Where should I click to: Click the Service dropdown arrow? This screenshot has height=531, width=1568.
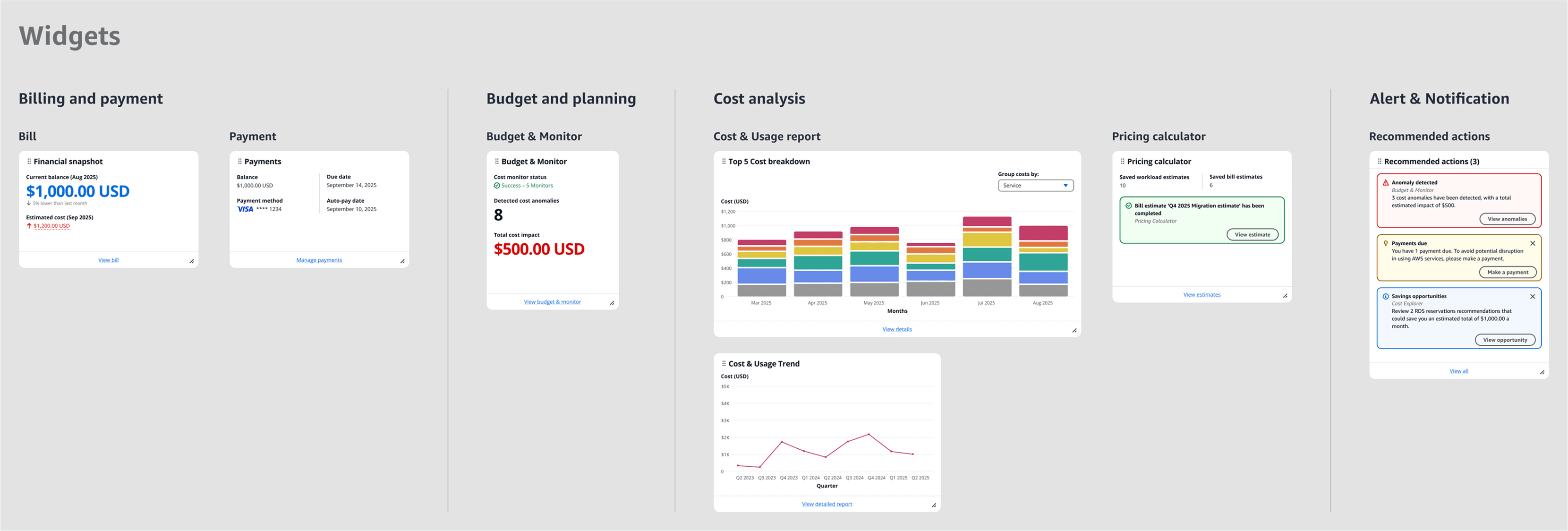(1065, 186)
